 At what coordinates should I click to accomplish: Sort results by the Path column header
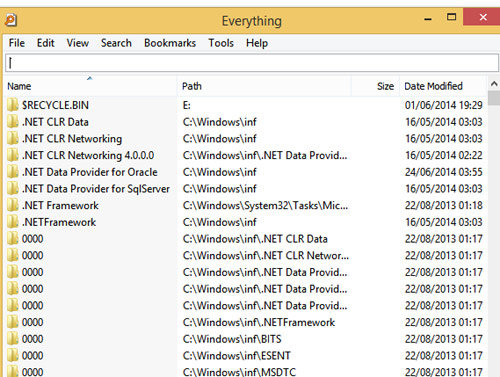[264, 86]
